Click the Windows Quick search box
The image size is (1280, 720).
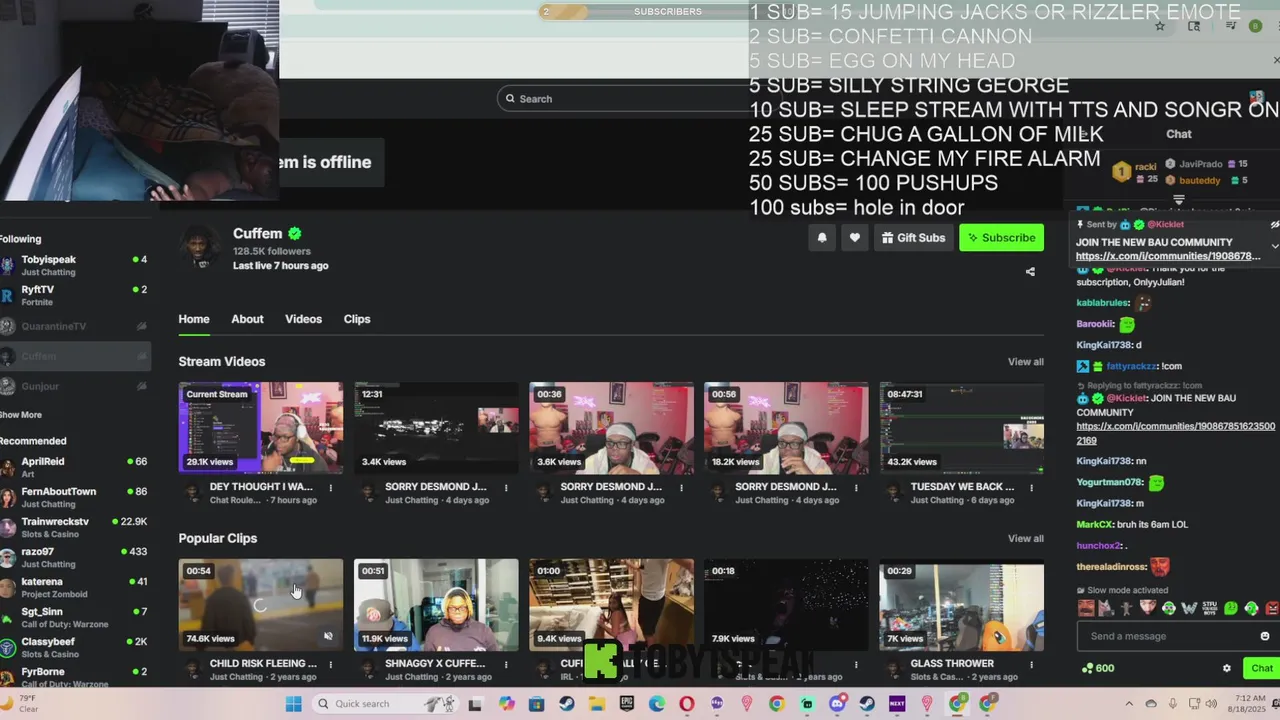[x=384, y=704]
